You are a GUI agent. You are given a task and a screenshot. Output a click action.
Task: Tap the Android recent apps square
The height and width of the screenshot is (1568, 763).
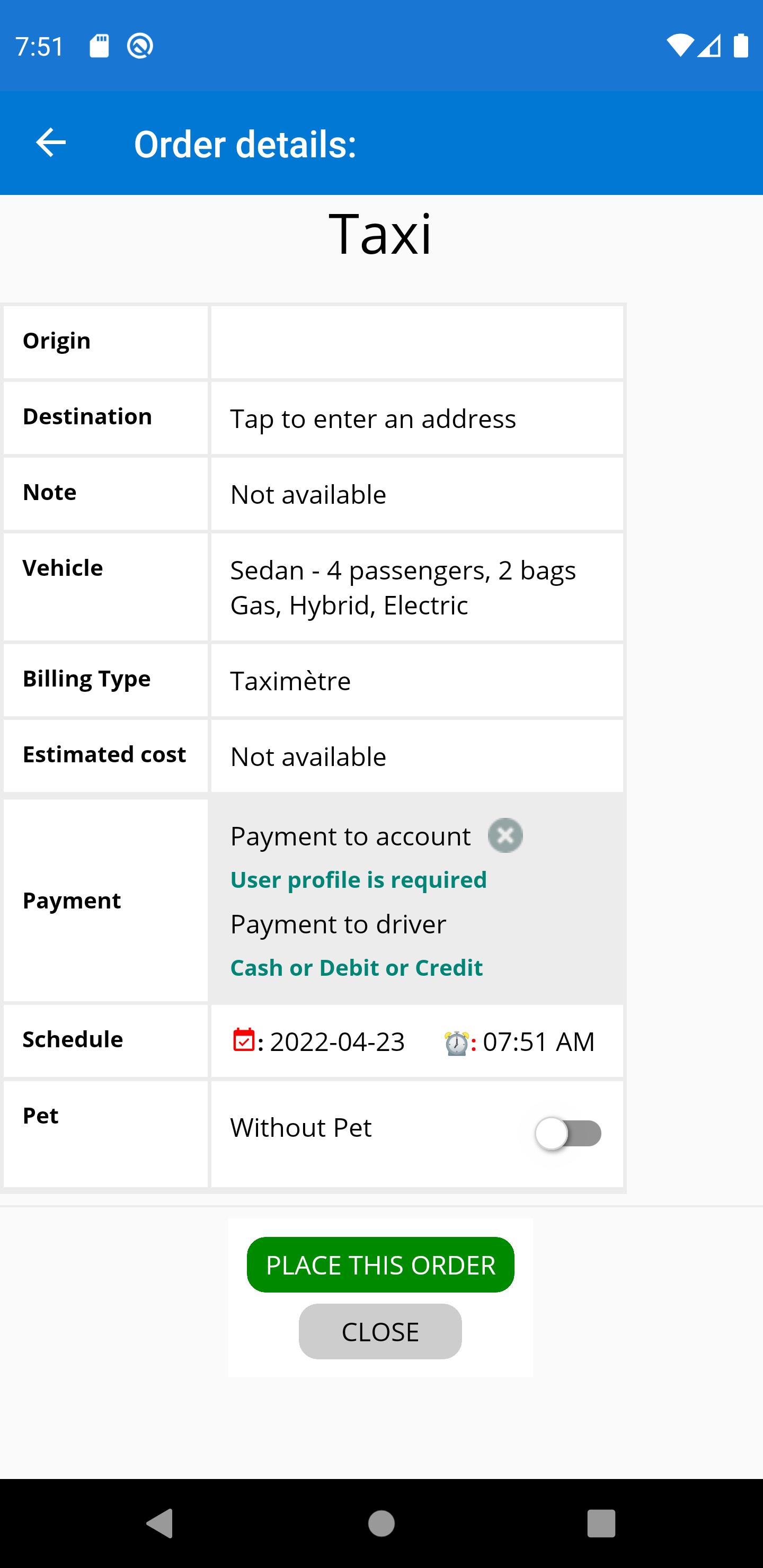click(601, 1523)
